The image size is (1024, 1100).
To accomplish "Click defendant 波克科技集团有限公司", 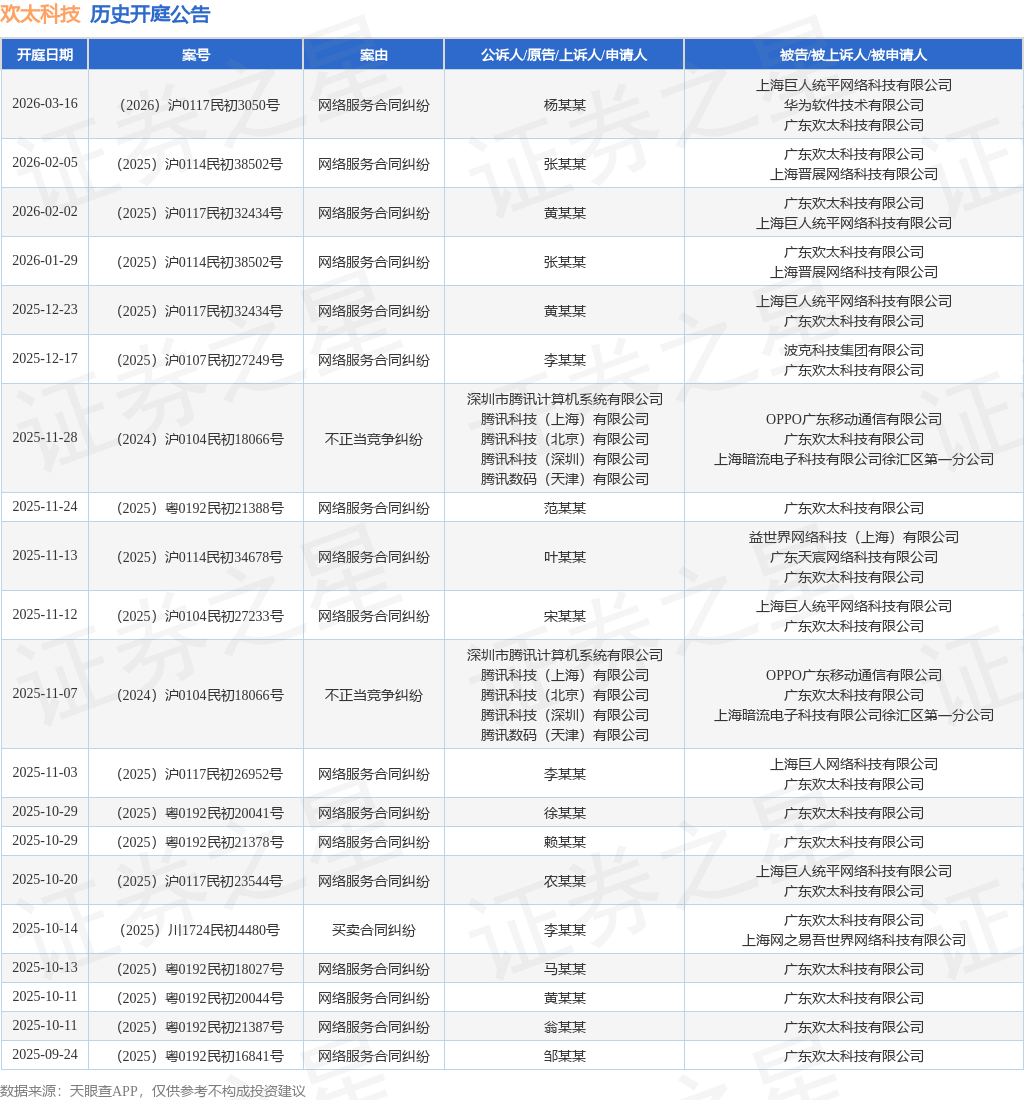I will (854, 350).
